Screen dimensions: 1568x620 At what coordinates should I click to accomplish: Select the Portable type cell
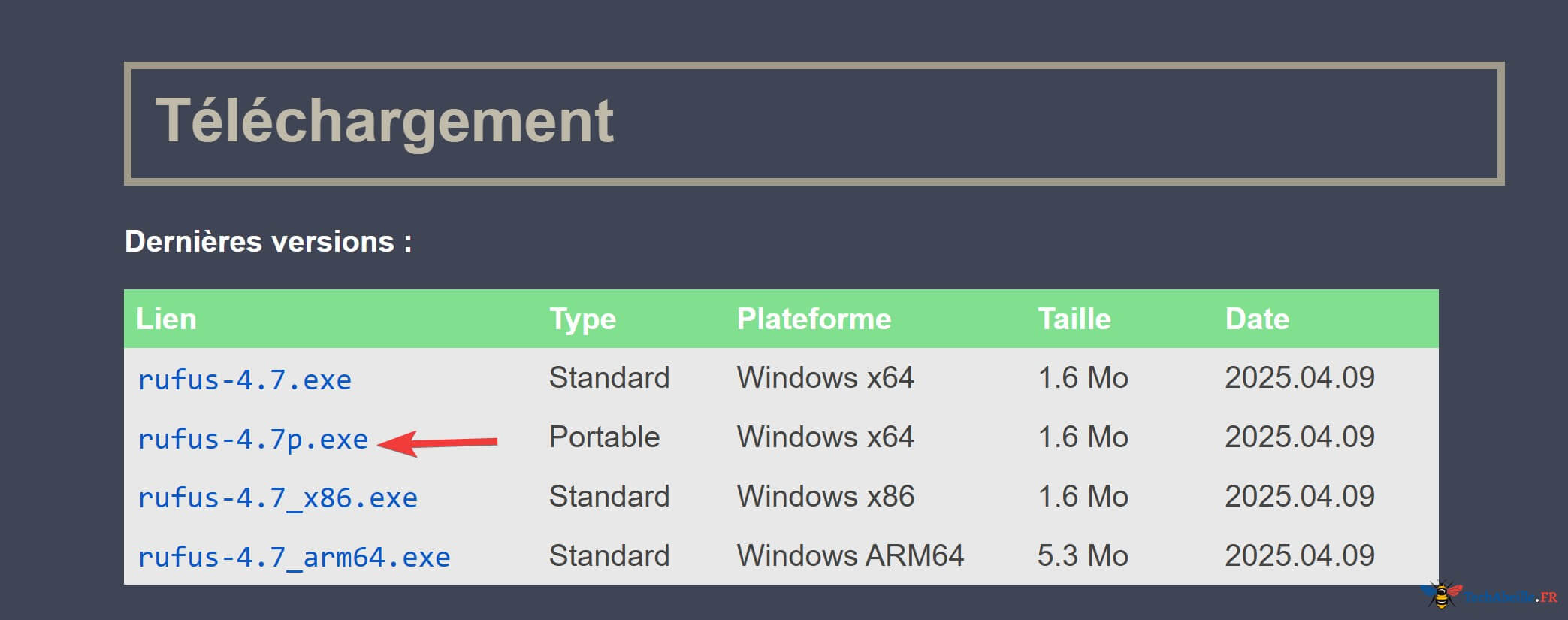pos(604,437)
